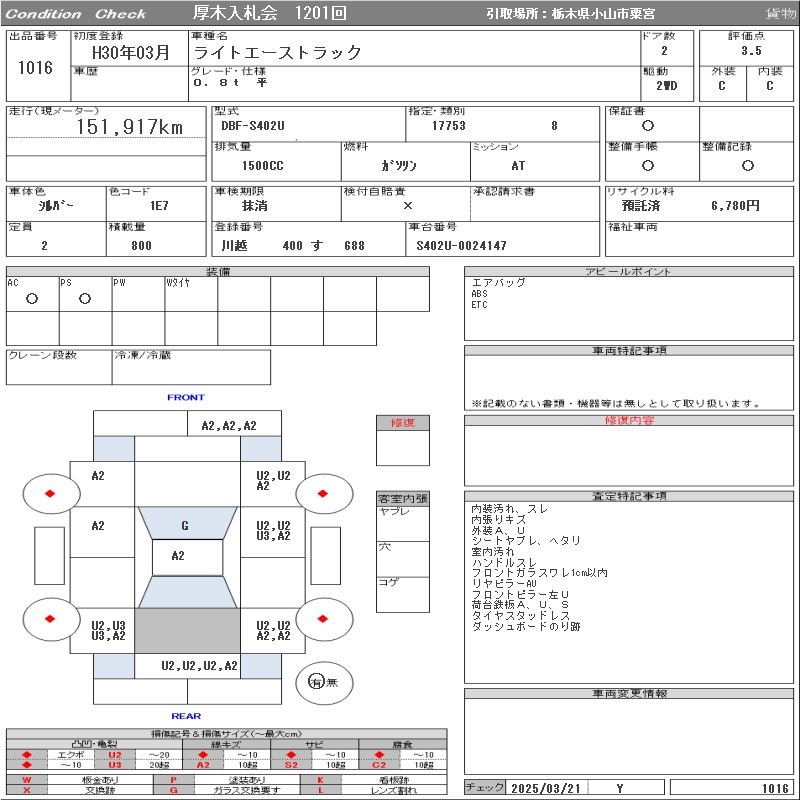Screen dimensions: 800x800
Task: Click designation number 17753
Action: pyautogui.click(x=448, y=126)
